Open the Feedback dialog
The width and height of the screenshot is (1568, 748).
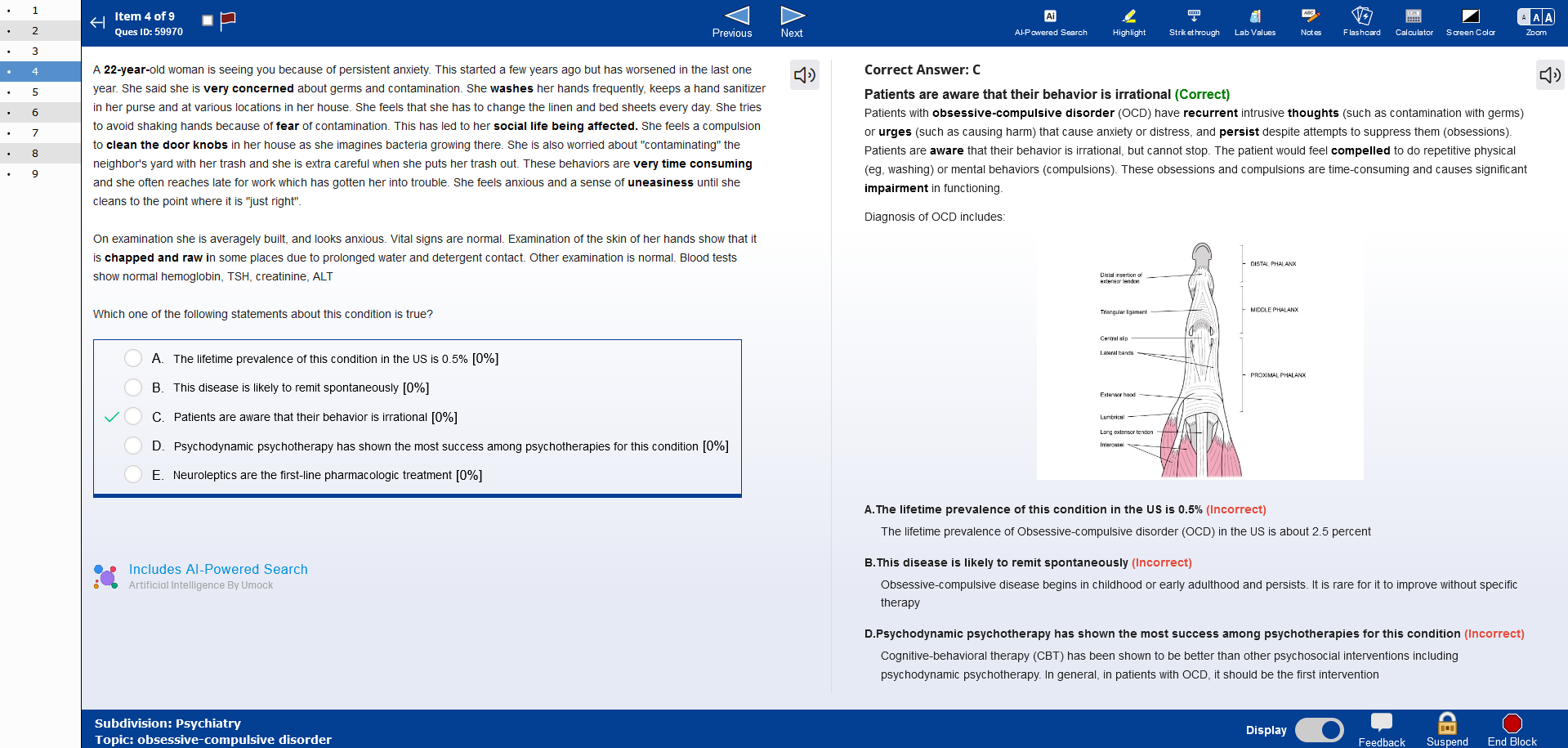coord(1382,730)
